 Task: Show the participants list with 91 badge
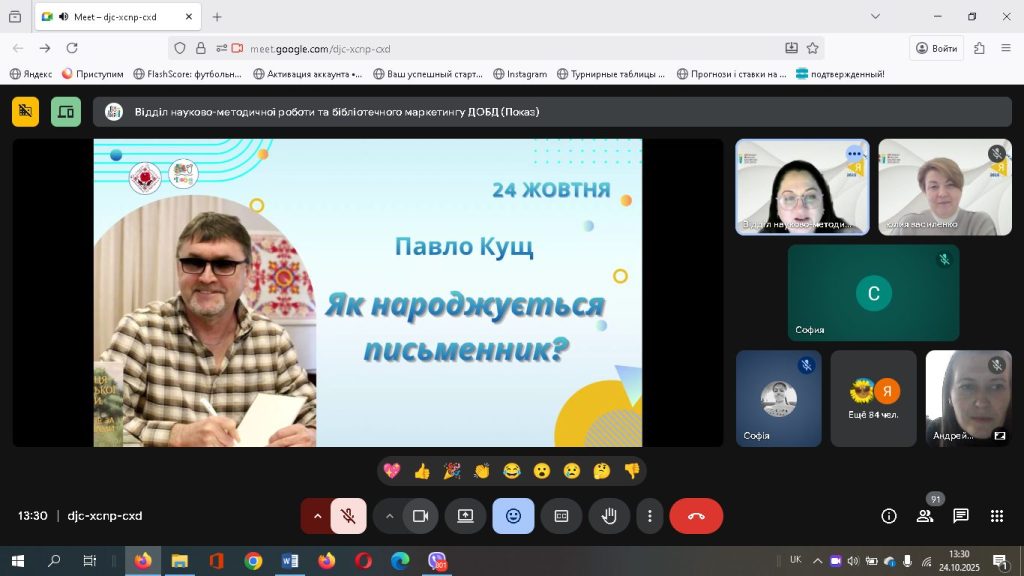tap(925, 516)
